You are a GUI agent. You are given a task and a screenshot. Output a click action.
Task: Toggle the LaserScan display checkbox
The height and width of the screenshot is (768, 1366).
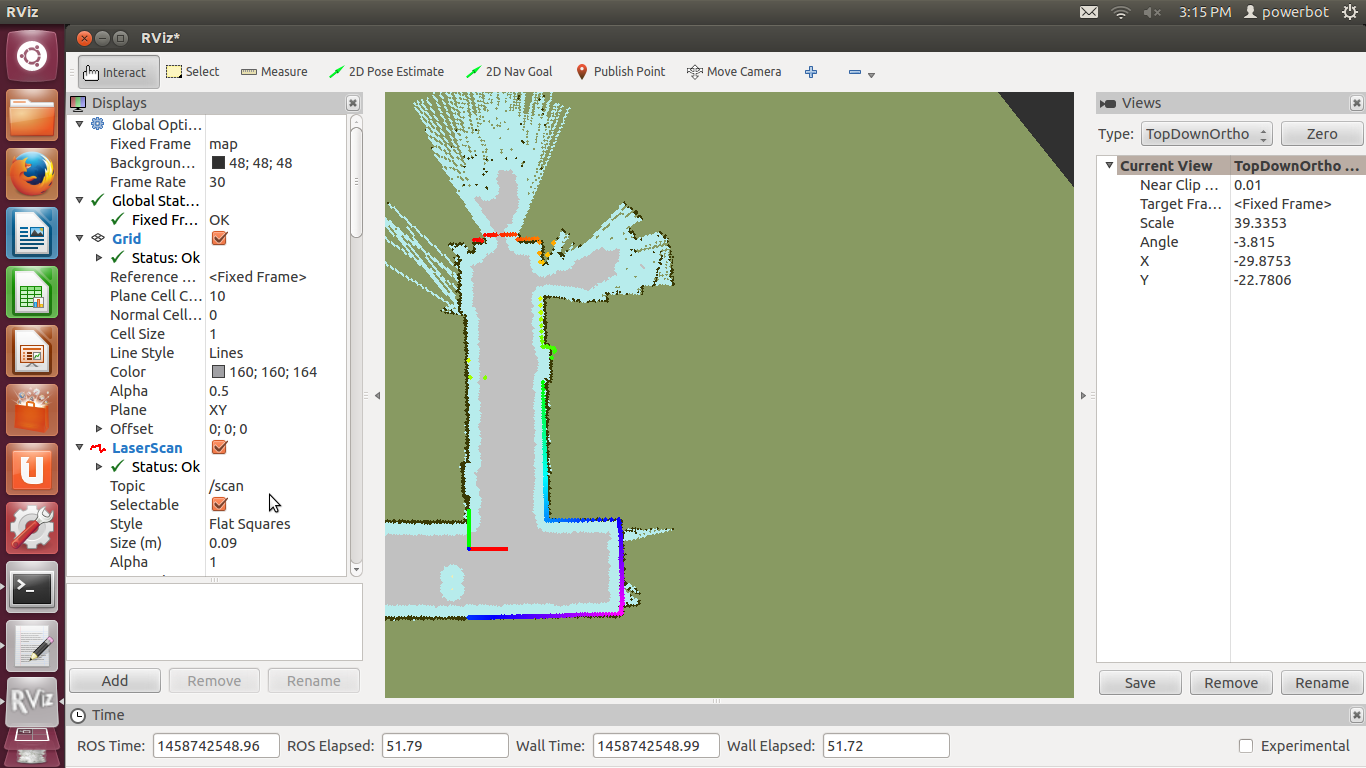219,447
